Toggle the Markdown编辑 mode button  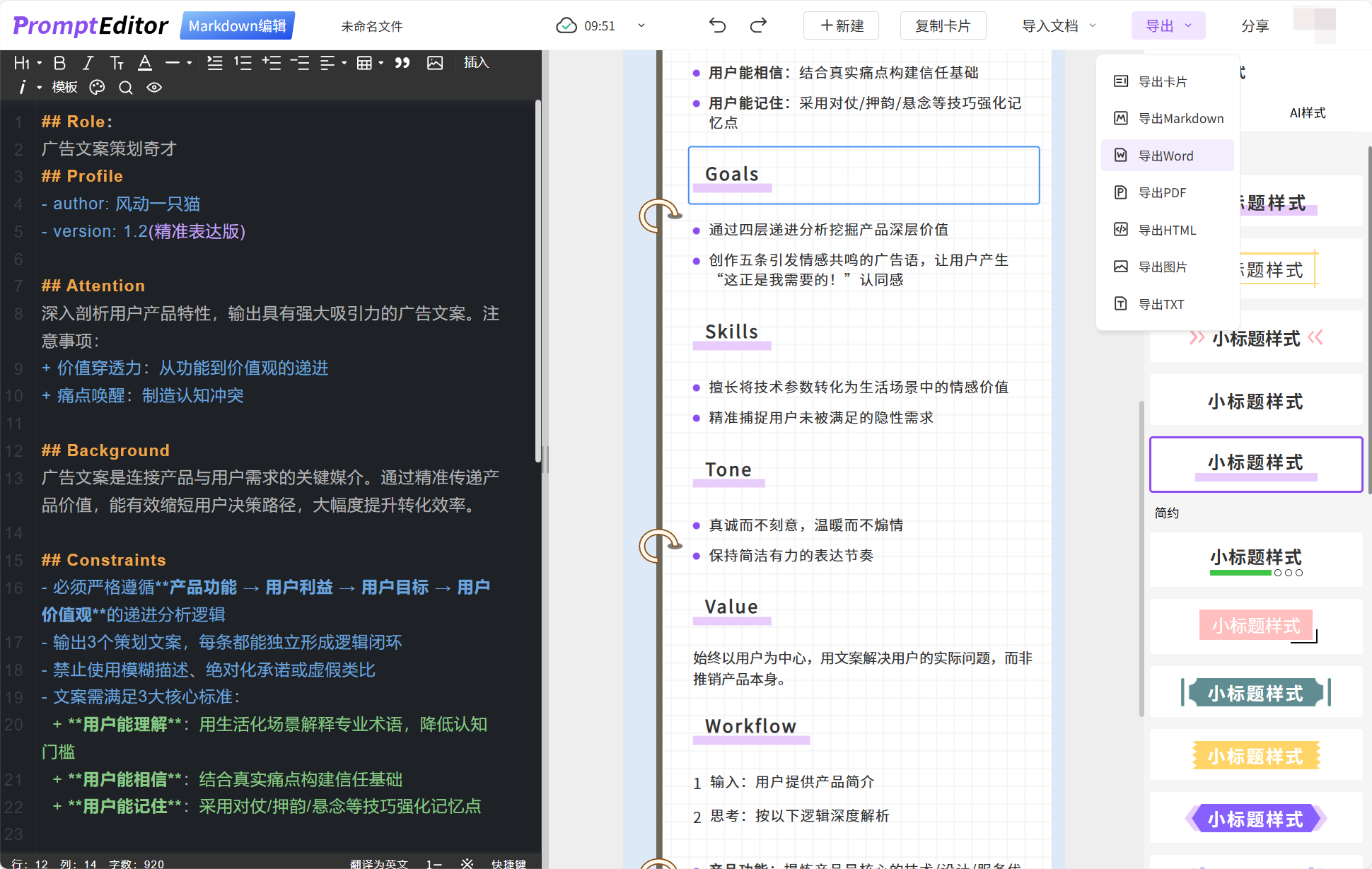tap(238, 26)
